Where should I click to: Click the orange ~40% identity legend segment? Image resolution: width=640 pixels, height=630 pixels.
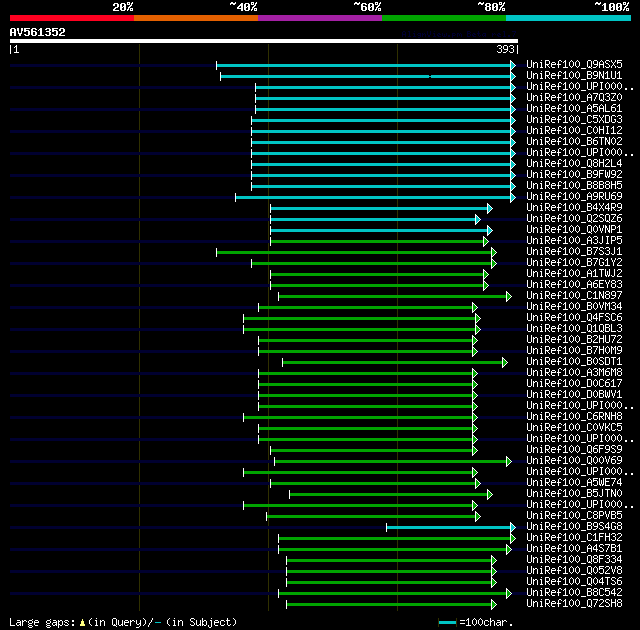[x=196, y=18]
